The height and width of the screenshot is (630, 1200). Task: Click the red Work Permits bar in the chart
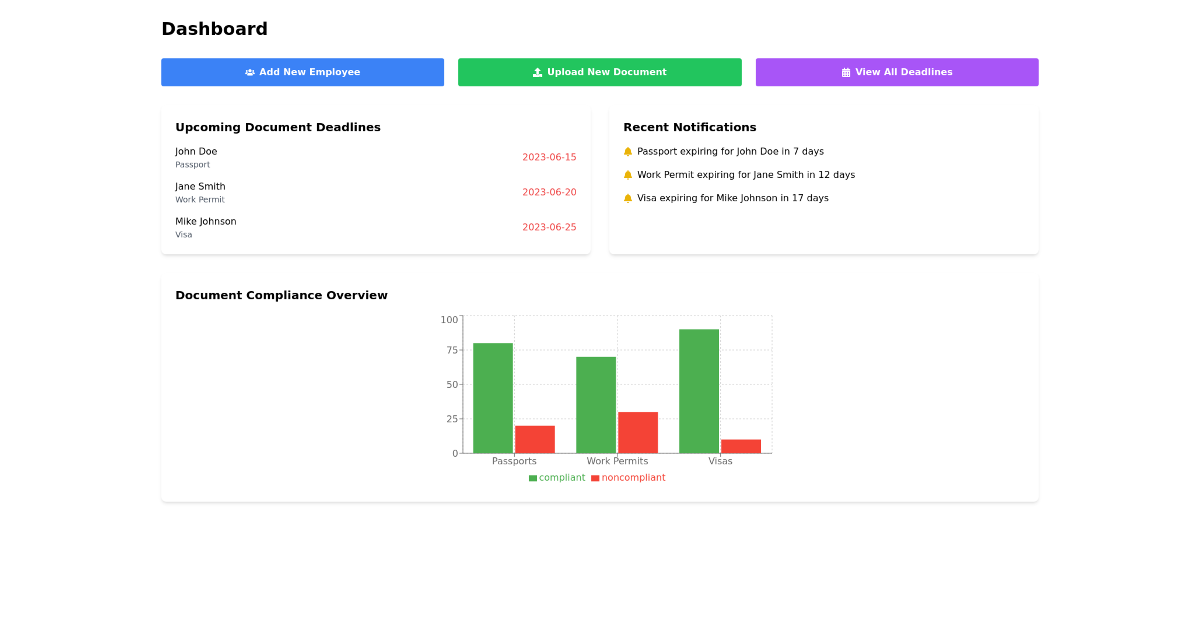(x=639, y=430)
